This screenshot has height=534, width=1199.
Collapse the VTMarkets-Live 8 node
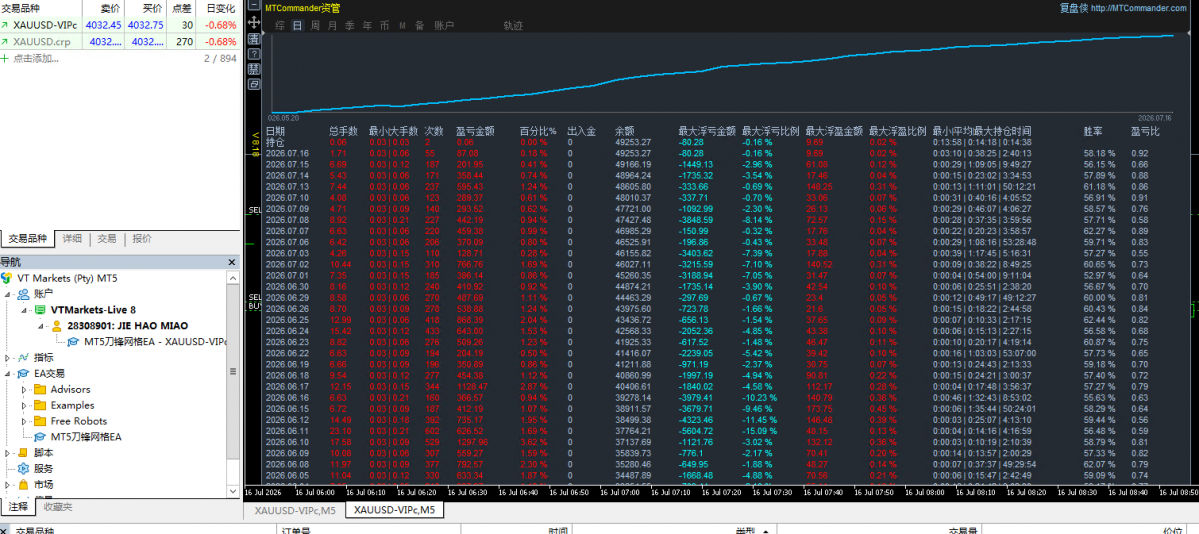(x=23, y=310)
